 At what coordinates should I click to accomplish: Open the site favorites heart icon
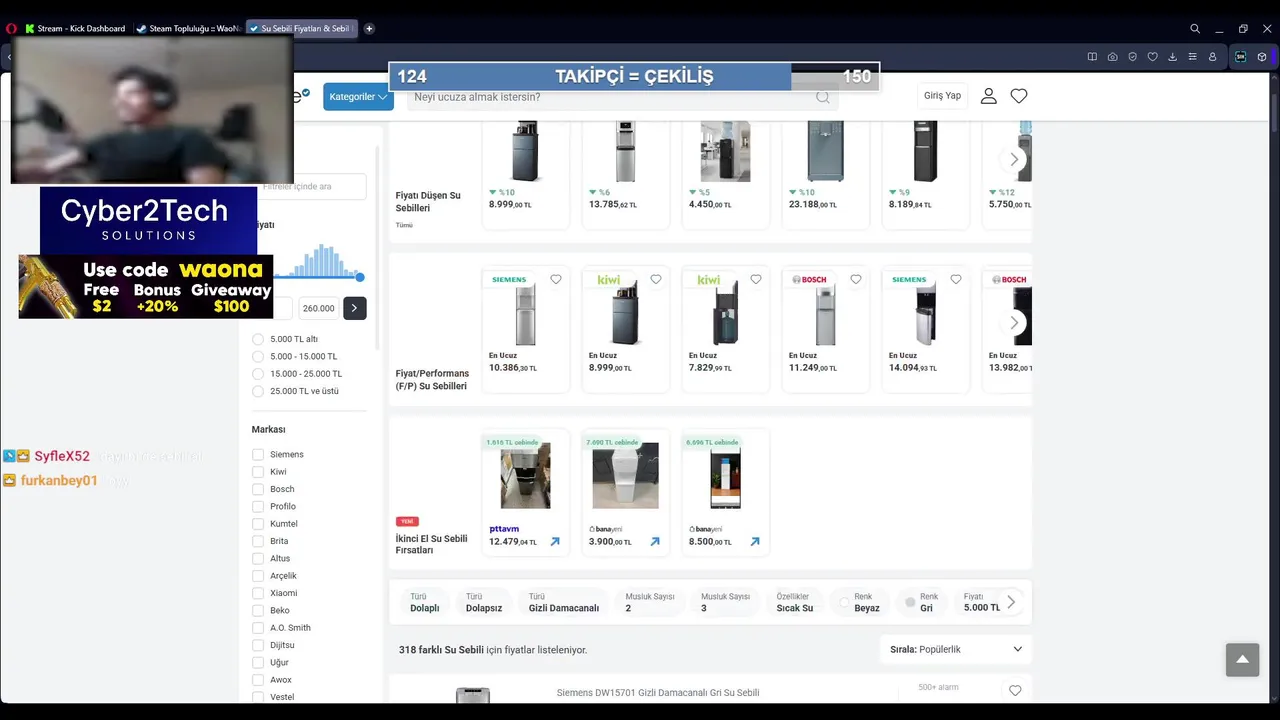[1019, 96]
